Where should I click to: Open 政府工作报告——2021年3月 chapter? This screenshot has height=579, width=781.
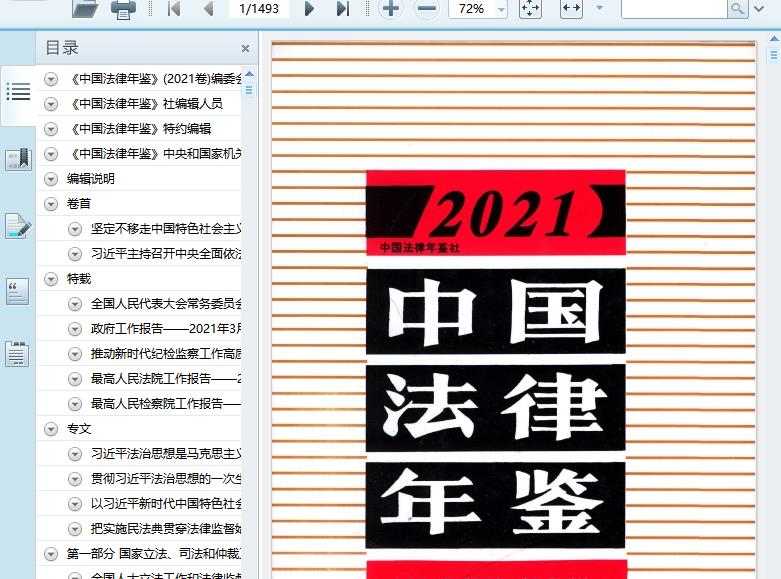tap(166, 329)
